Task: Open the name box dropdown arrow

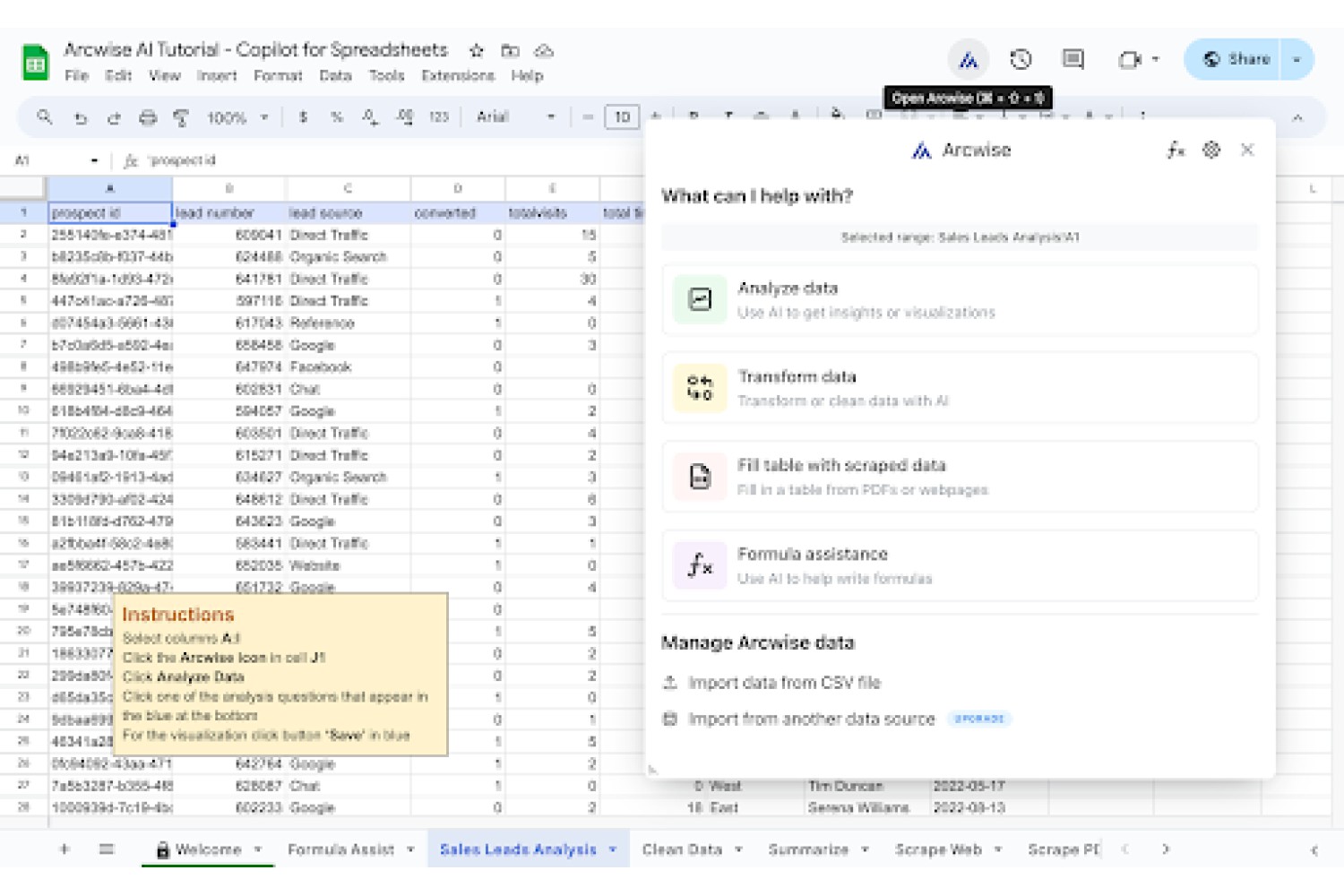Action: (x=94, y=160)
